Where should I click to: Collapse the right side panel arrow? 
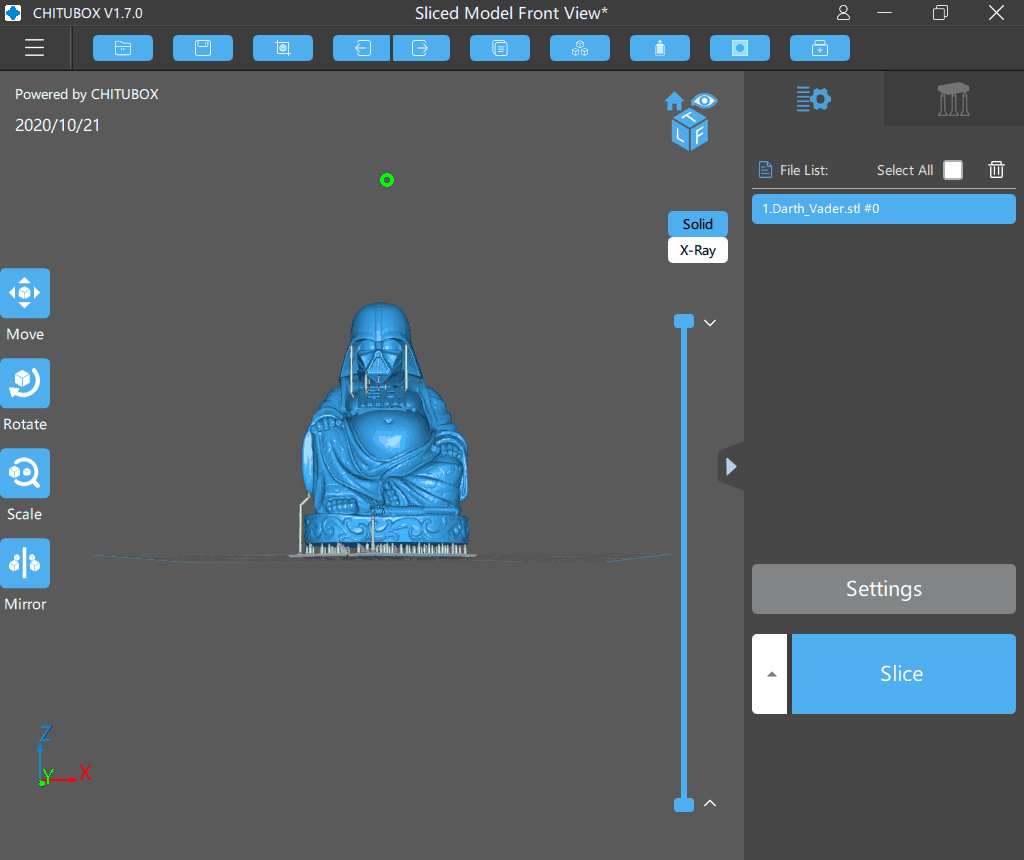[x=731, y=466]
